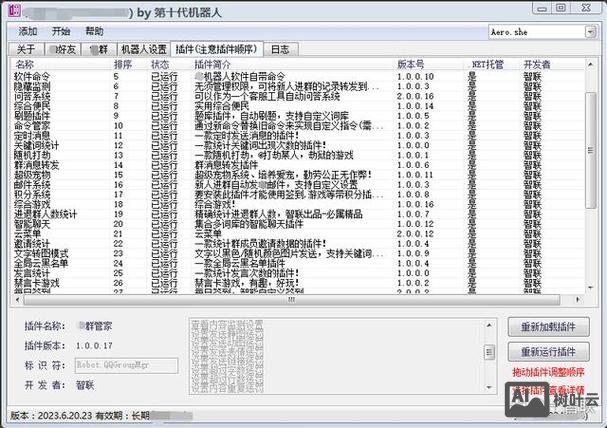Click the description box scroll-up arrow

489,325
